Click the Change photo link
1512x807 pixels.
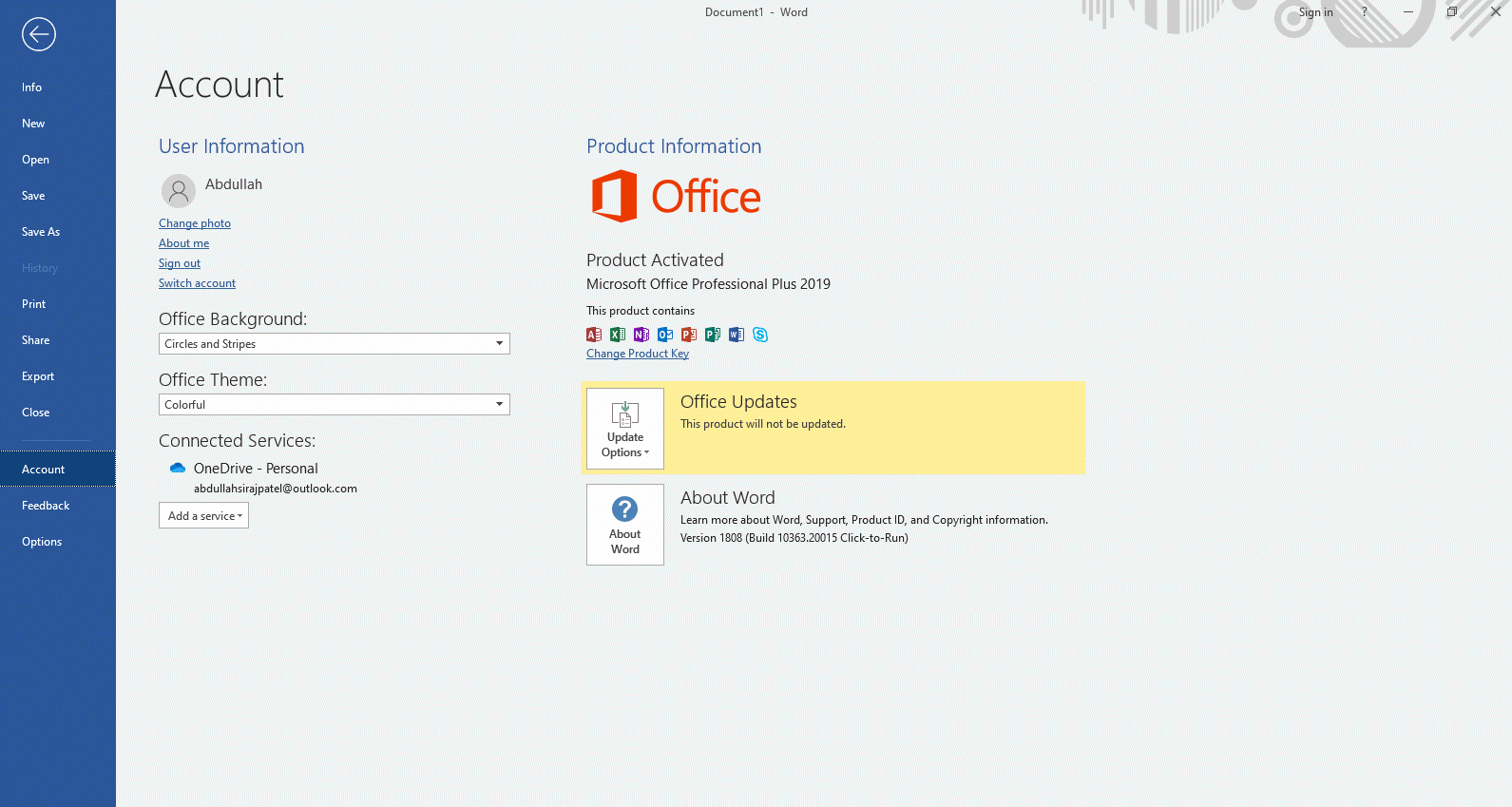(195, 223)
